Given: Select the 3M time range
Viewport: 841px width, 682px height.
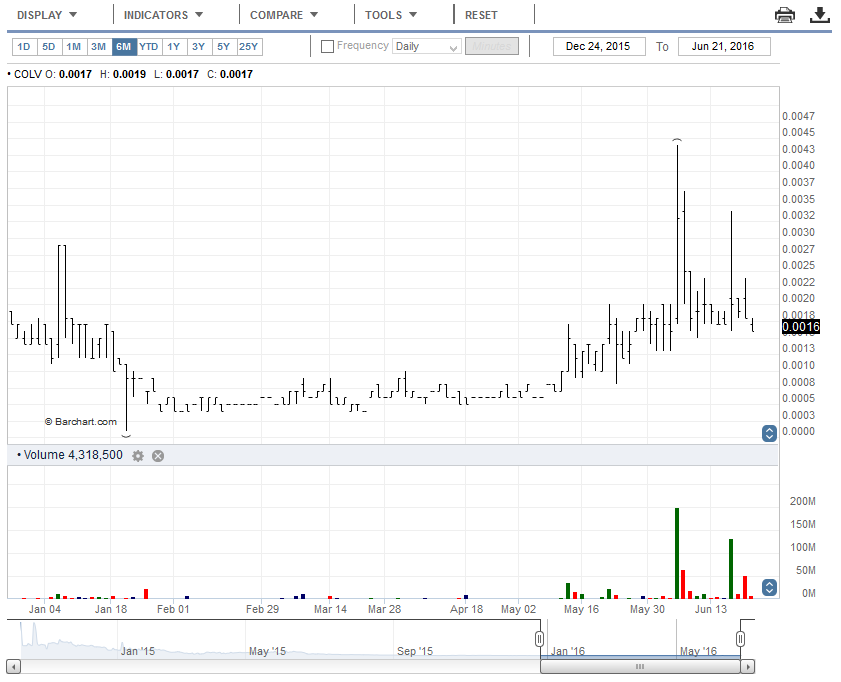Looking at the screenshot, I should [x=99, y=47].
